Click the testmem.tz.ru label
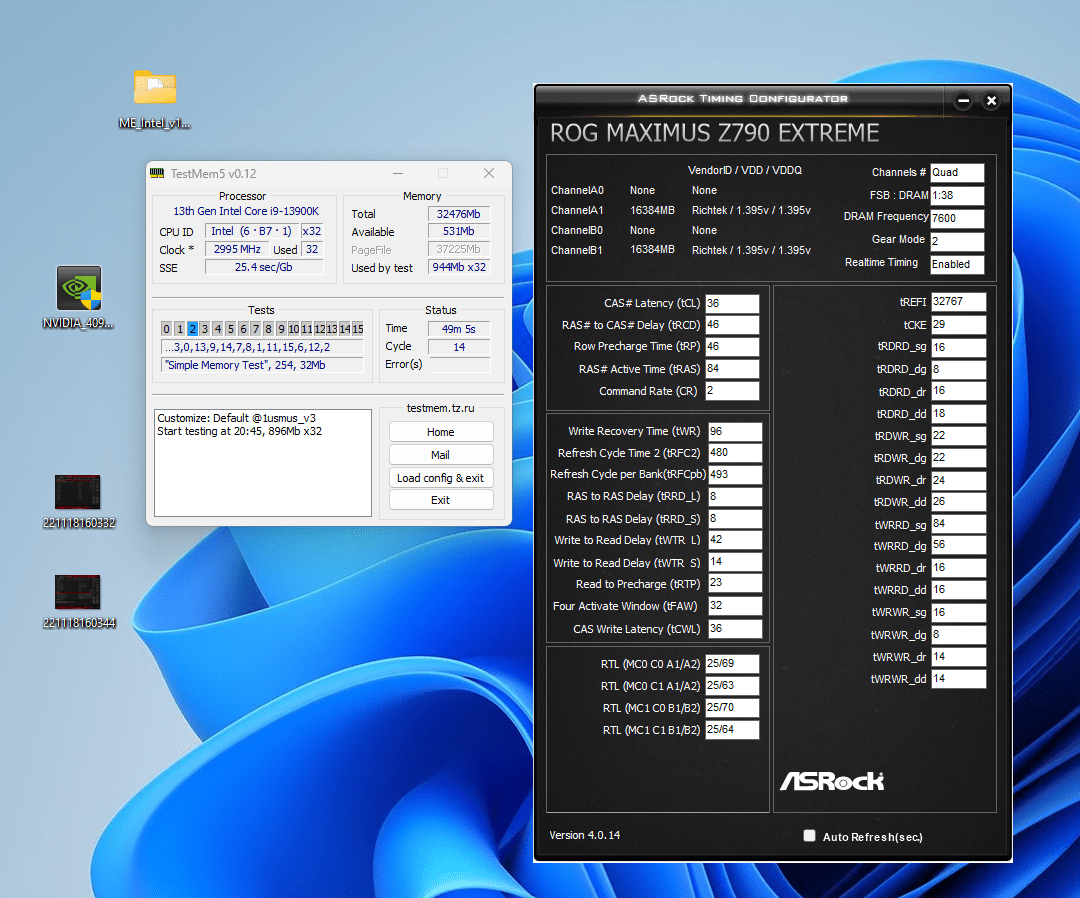The height and width of the screenshot is (898, 1080). (441, 408)
